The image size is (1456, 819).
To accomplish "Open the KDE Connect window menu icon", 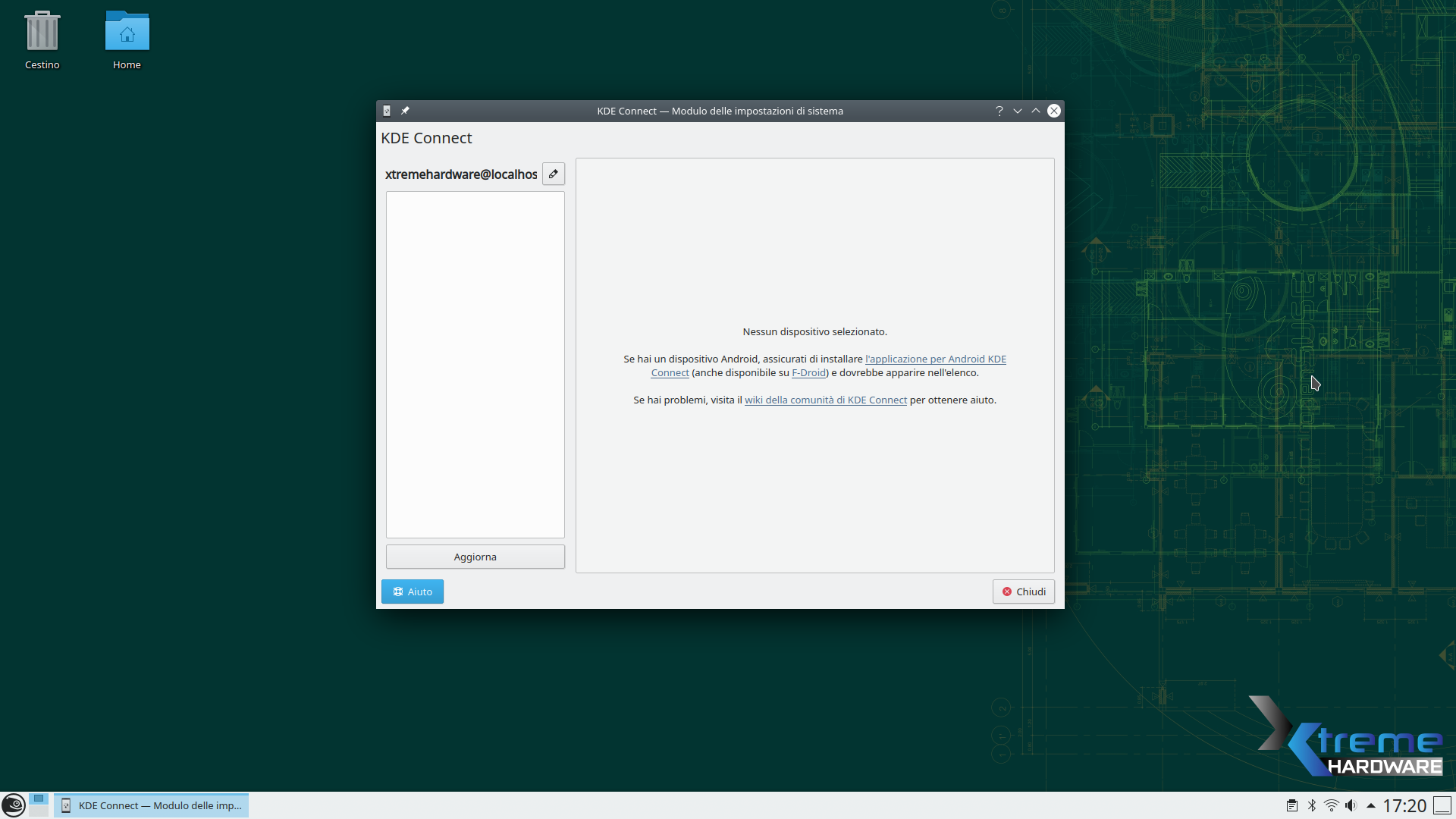I will click(387, 111).
